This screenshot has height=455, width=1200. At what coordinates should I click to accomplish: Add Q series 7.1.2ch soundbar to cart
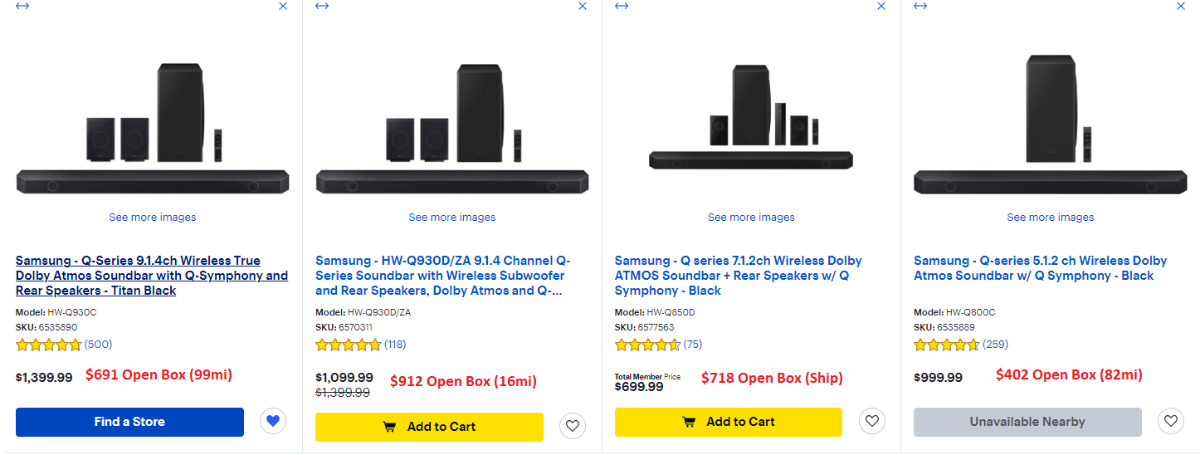(x=728, y=422)
